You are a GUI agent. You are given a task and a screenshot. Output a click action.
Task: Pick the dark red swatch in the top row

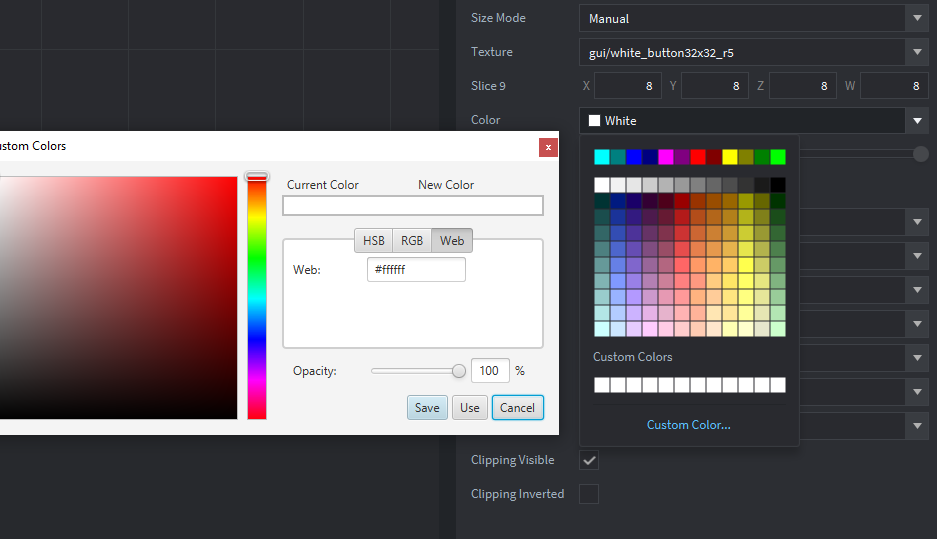[714, 157]
